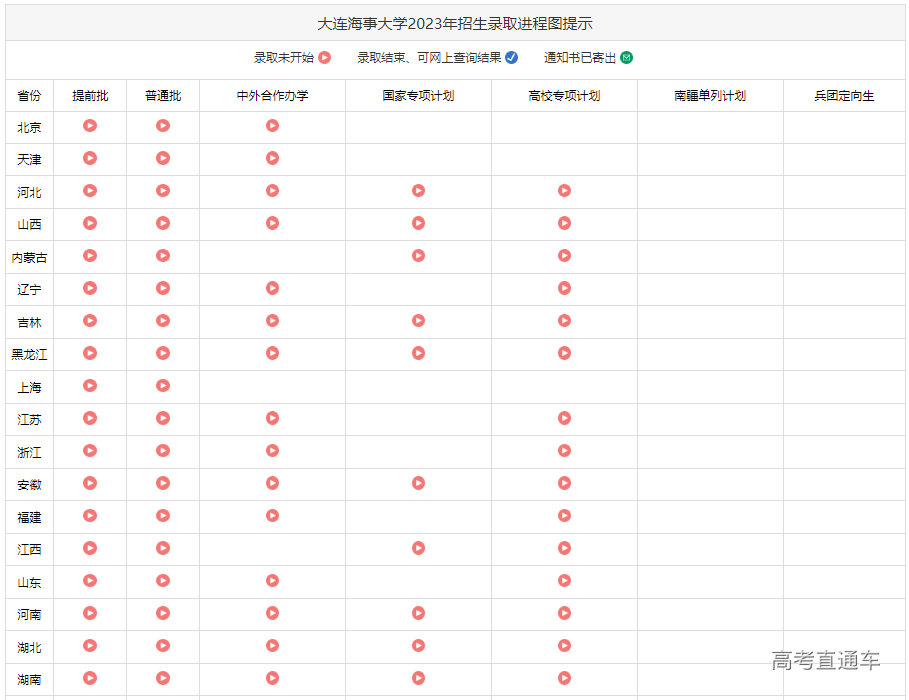Click the 河北 国家专项计划 status icon

[418, 190]
